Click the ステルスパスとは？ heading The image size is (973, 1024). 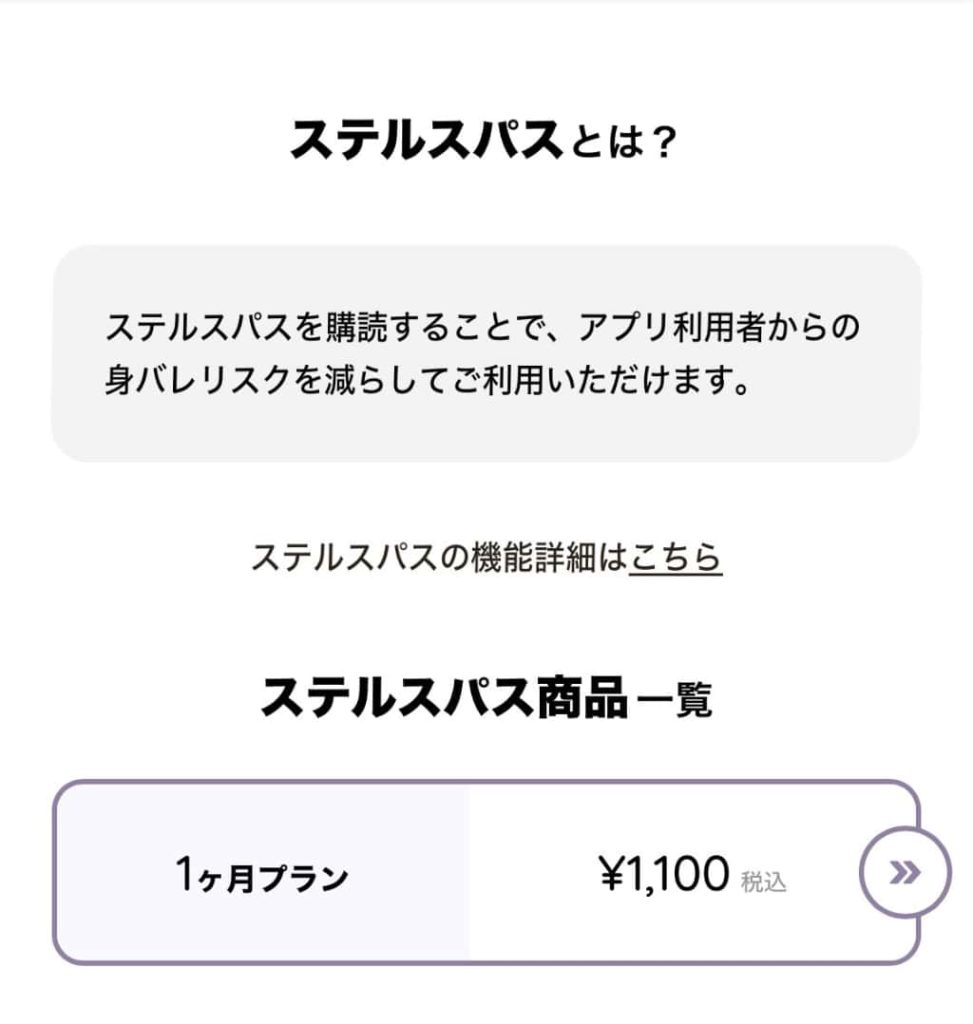(485, 144)
